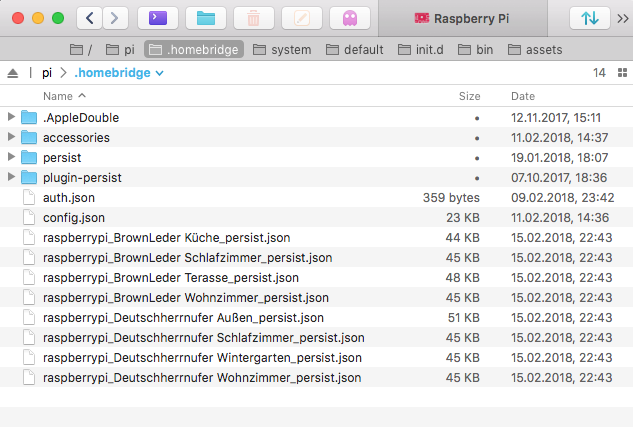Open the terminal from the toolbar
The height and width of the screenshot is (446, 633).
157,18
